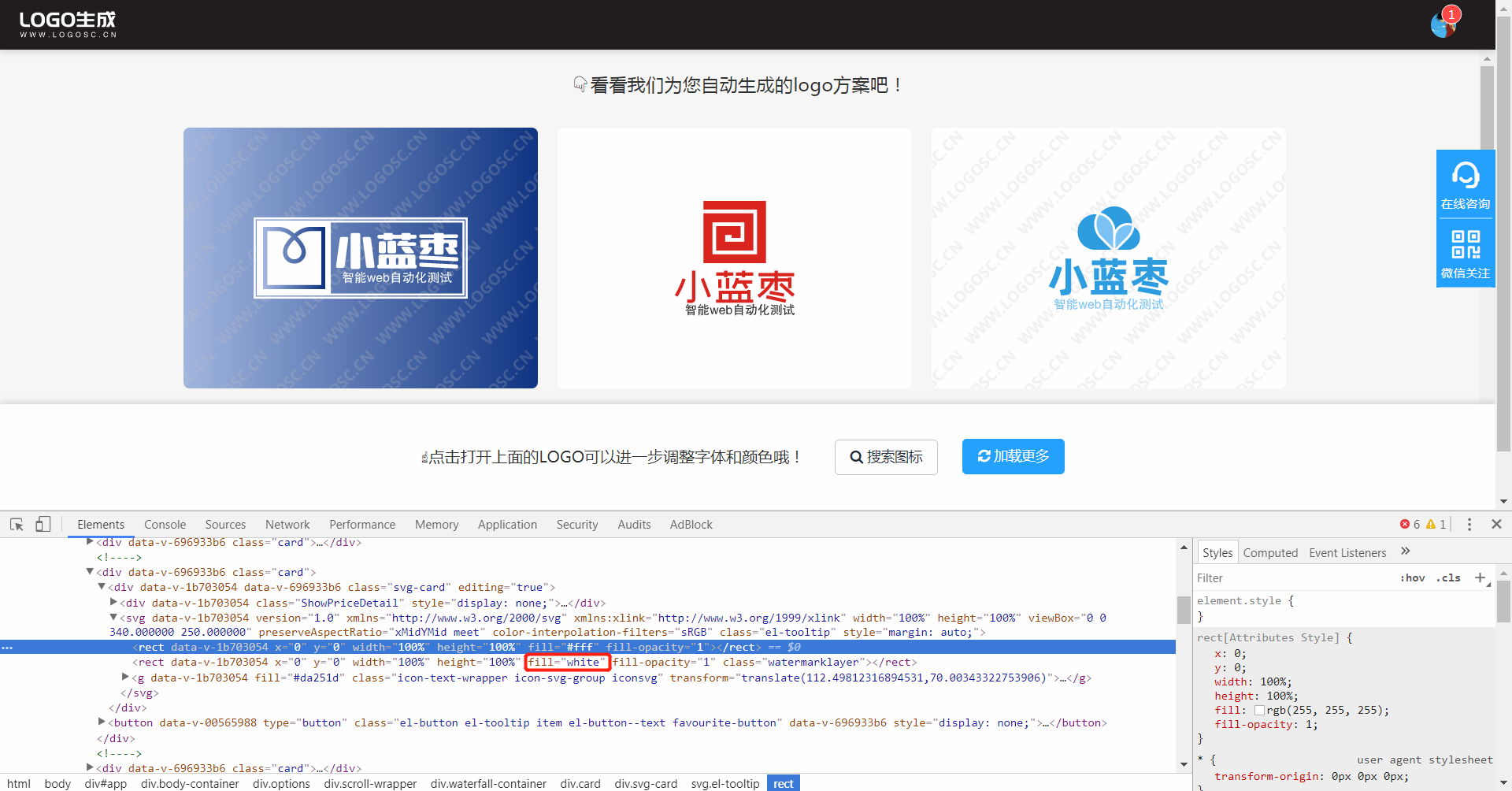This screenshot has height=791, width=1512.
Task: Click the white fill color swatch
Action: pos(1262,710)
